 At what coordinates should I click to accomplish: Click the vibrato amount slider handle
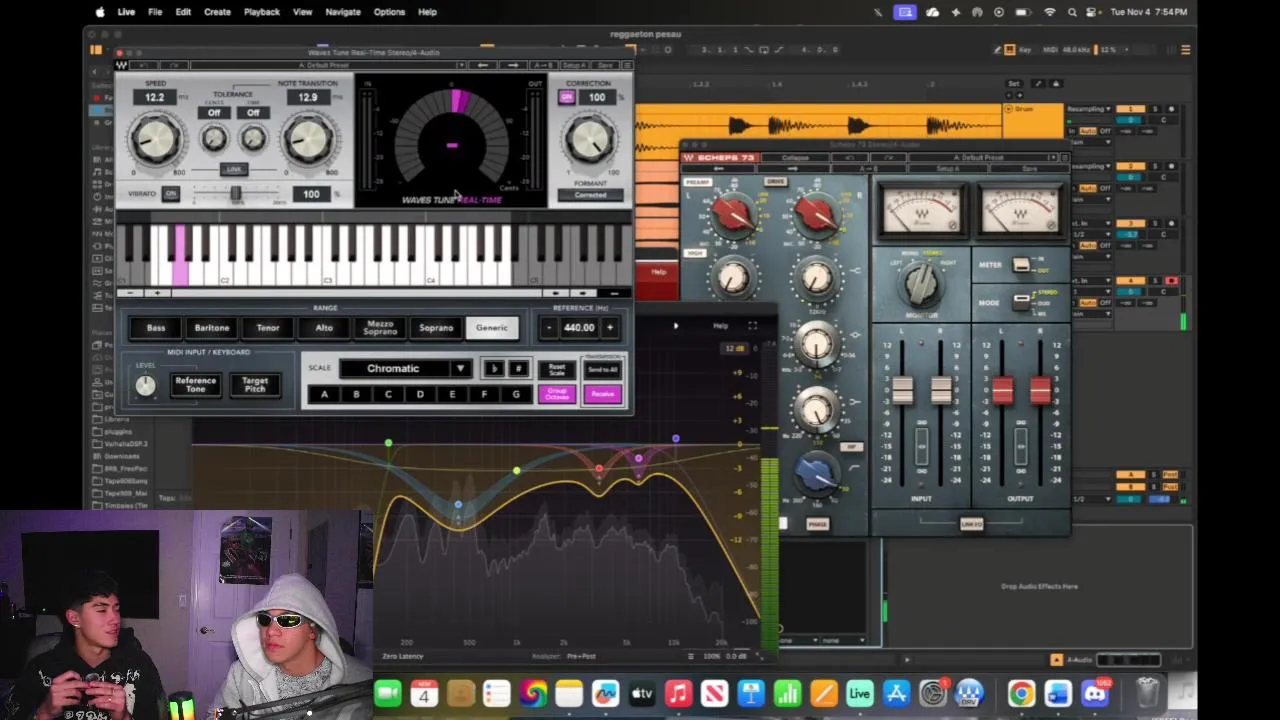click(x=236, y=194)
